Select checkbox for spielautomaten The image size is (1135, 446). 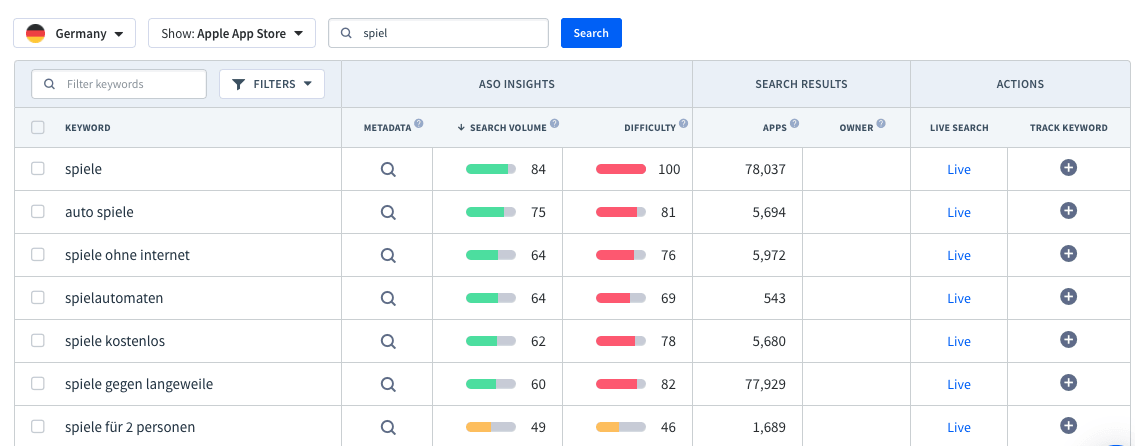point(38,298)
